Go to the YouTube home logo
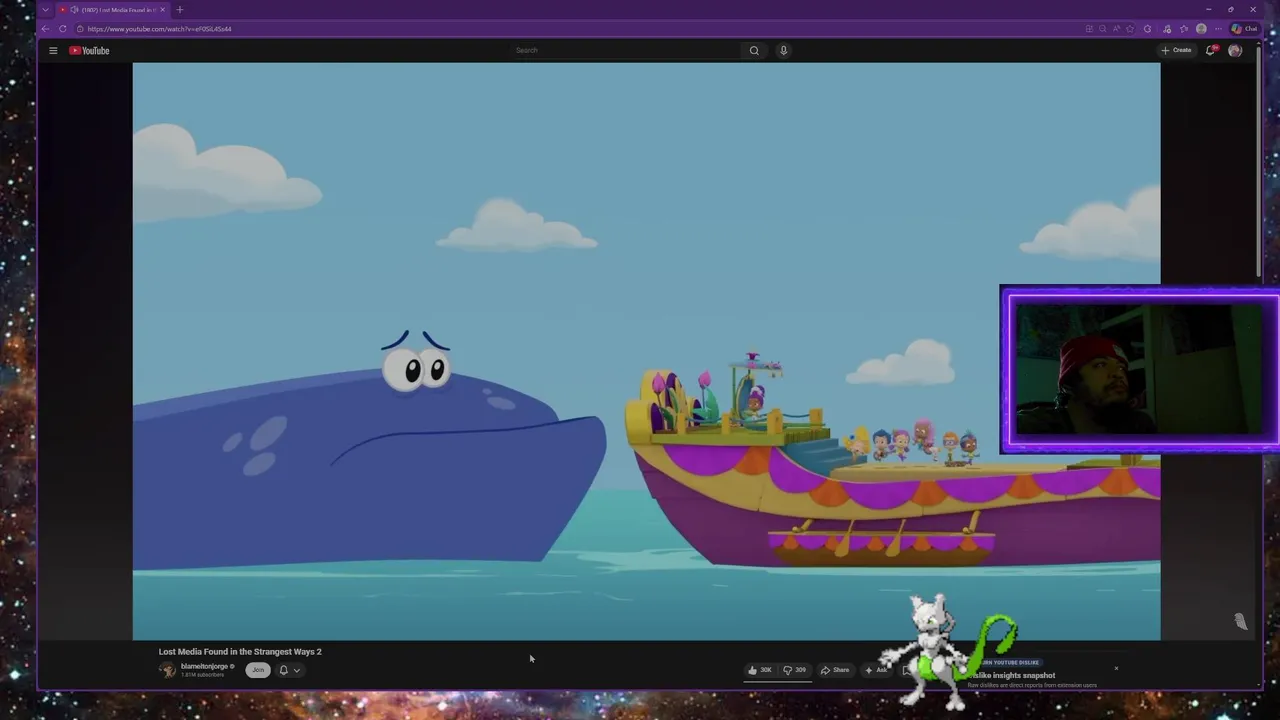1280x720 pixels. coord(89,50)
